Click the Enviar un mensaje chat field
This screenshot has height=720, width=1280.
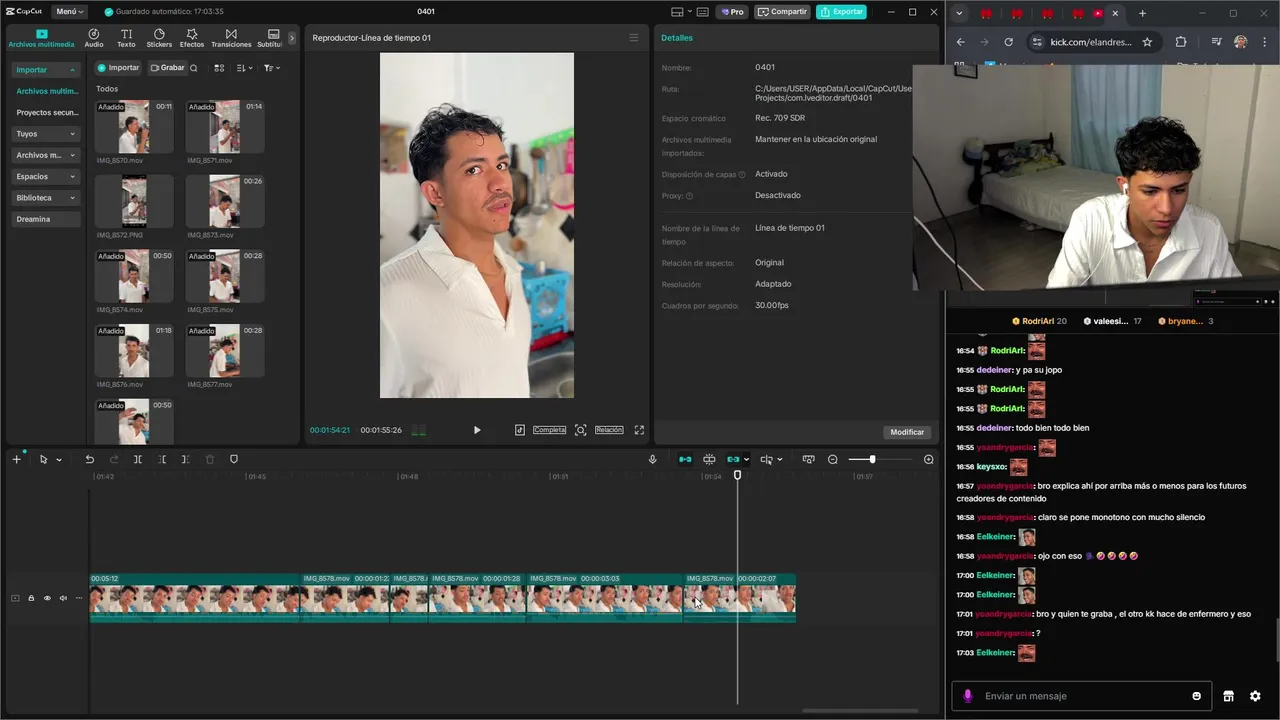point(1081,696)
